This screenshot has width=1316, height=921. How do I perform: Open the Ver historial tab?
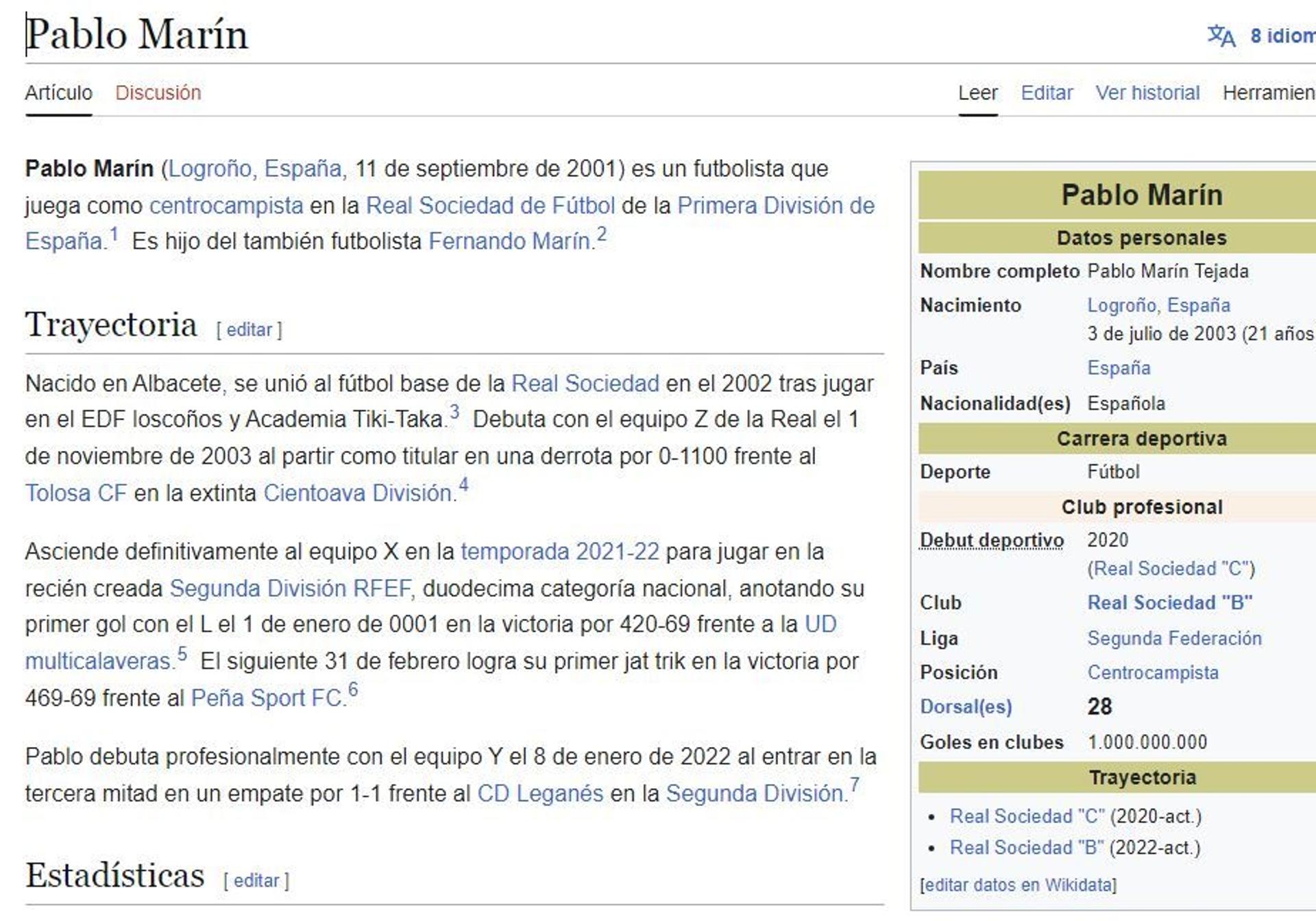click(x=1147, y=93)
